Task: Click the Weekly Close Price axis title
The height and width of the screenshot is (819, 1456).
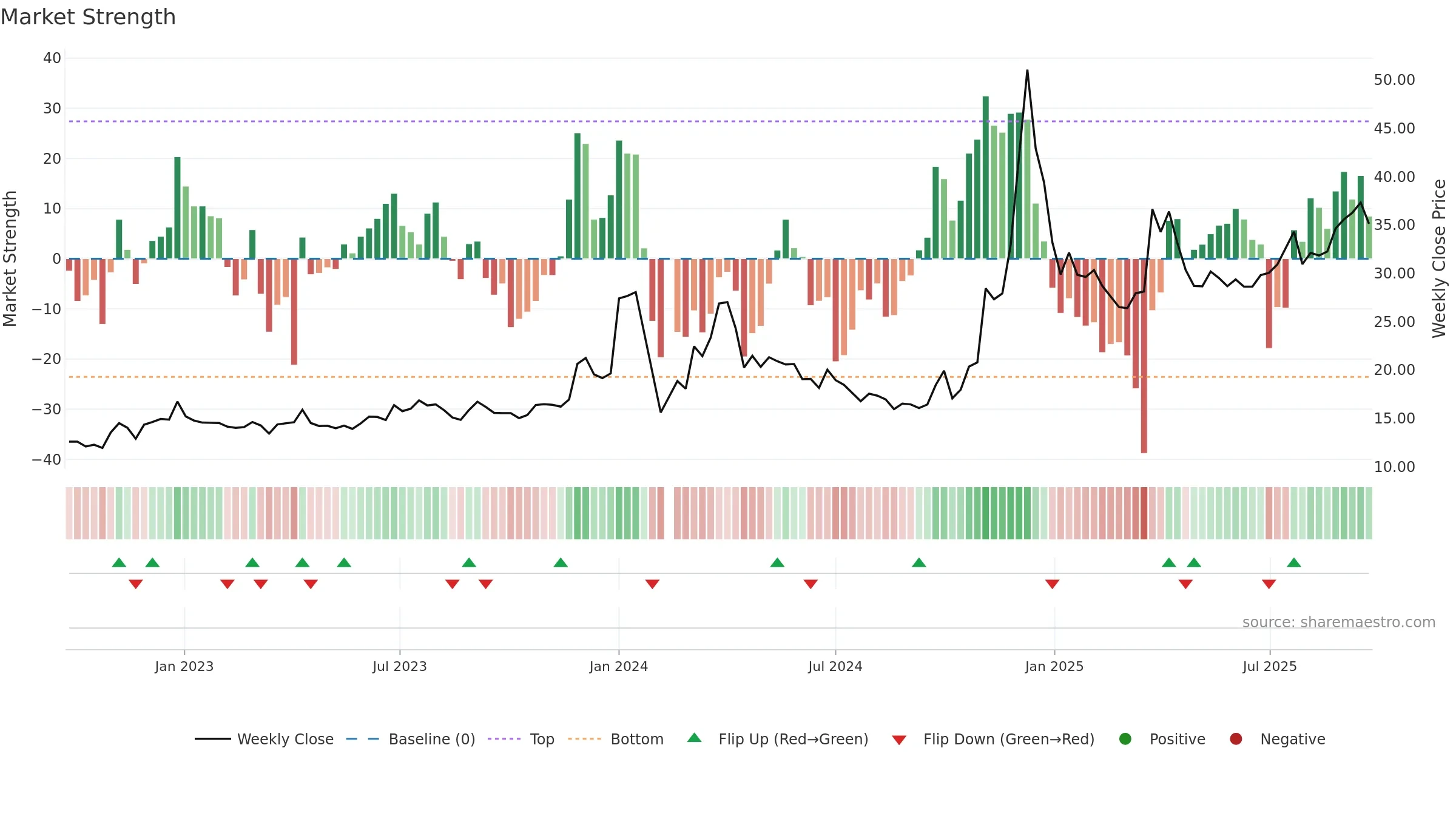Action: (1440, 258)
